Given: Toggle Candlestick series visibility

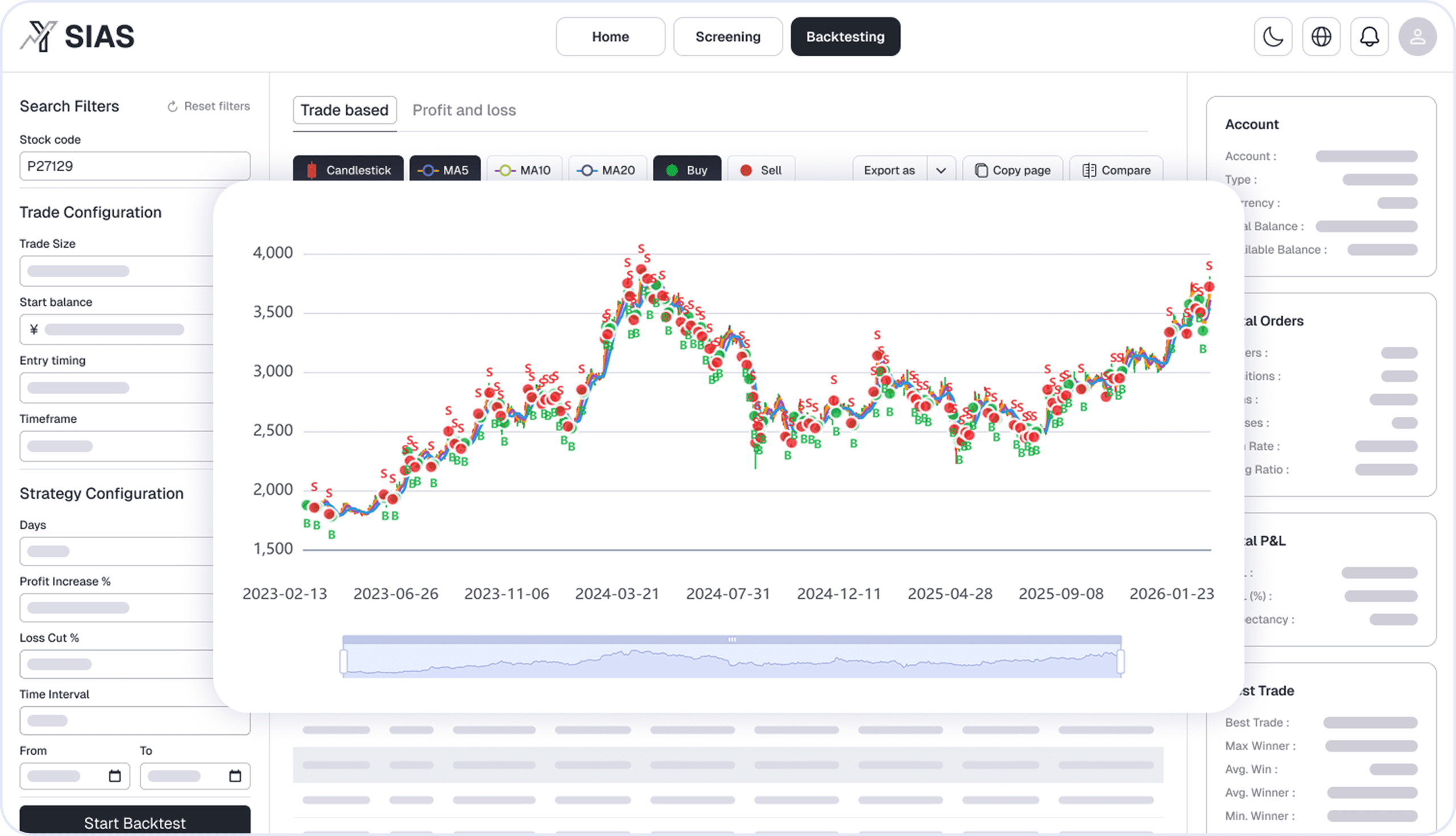Looking at the screenshot, I should [348, 170].
